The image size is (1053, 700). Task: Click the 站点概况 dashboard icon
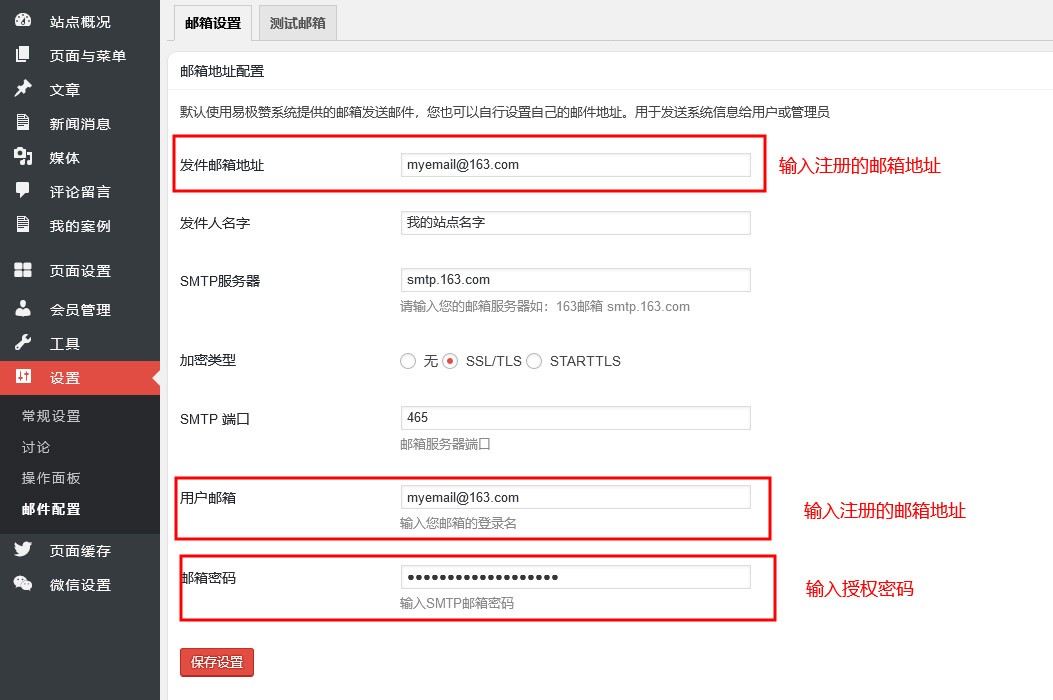(x=23, y=21)
